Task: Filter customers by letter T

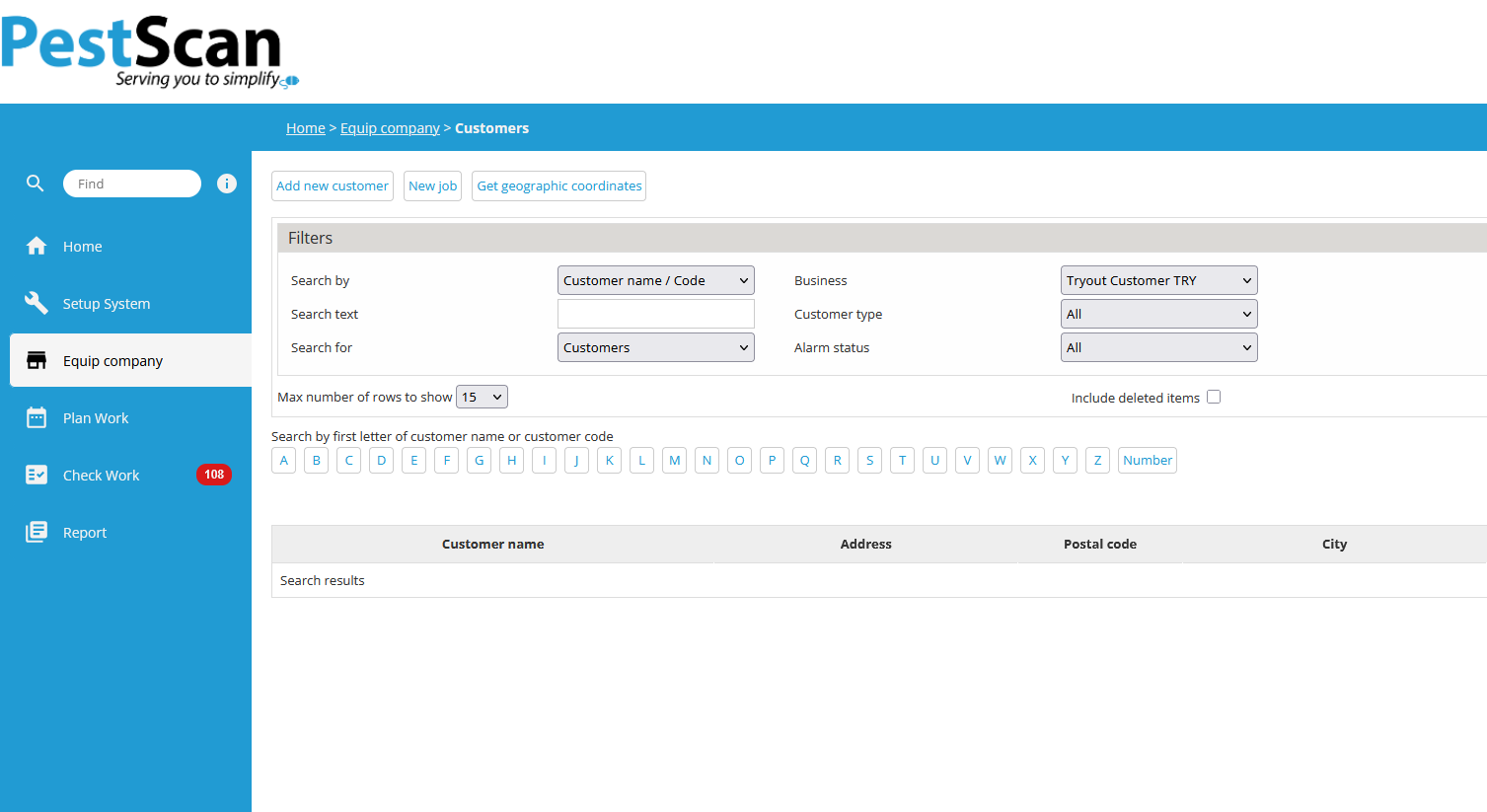Action: (903, 460)
